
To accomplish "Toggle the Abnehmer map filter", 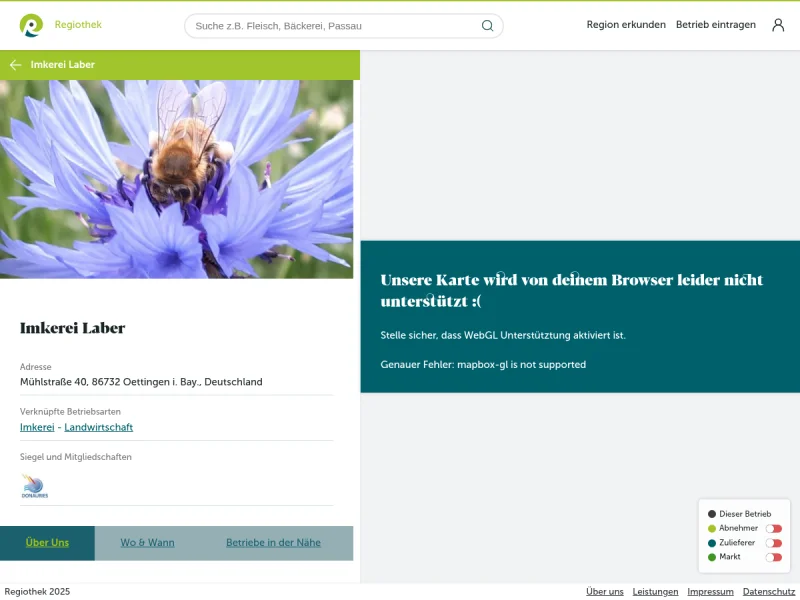I will point(773,528).
